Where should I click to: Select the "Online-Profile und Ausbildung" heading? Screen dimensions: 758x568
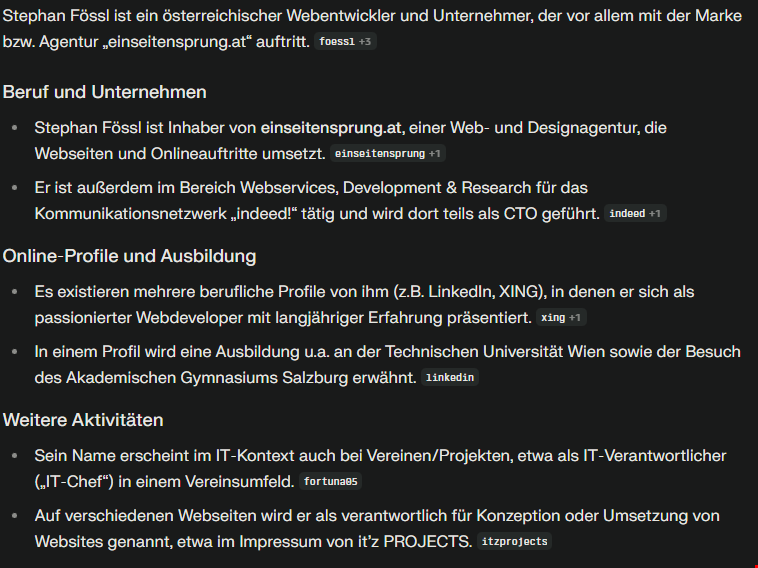[129, 256]
